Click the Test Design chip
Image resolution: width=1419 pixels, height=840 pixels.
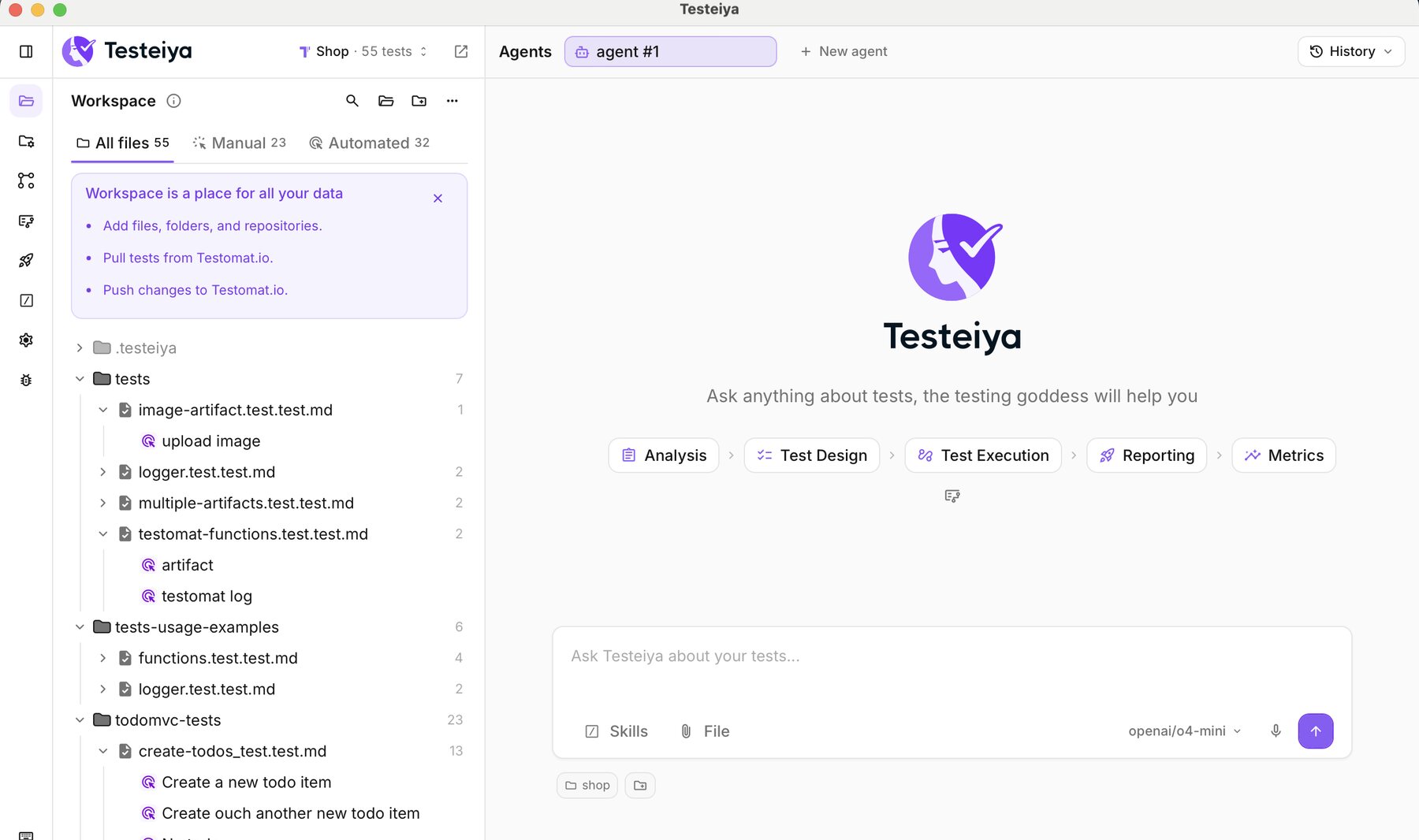[812, 455]
